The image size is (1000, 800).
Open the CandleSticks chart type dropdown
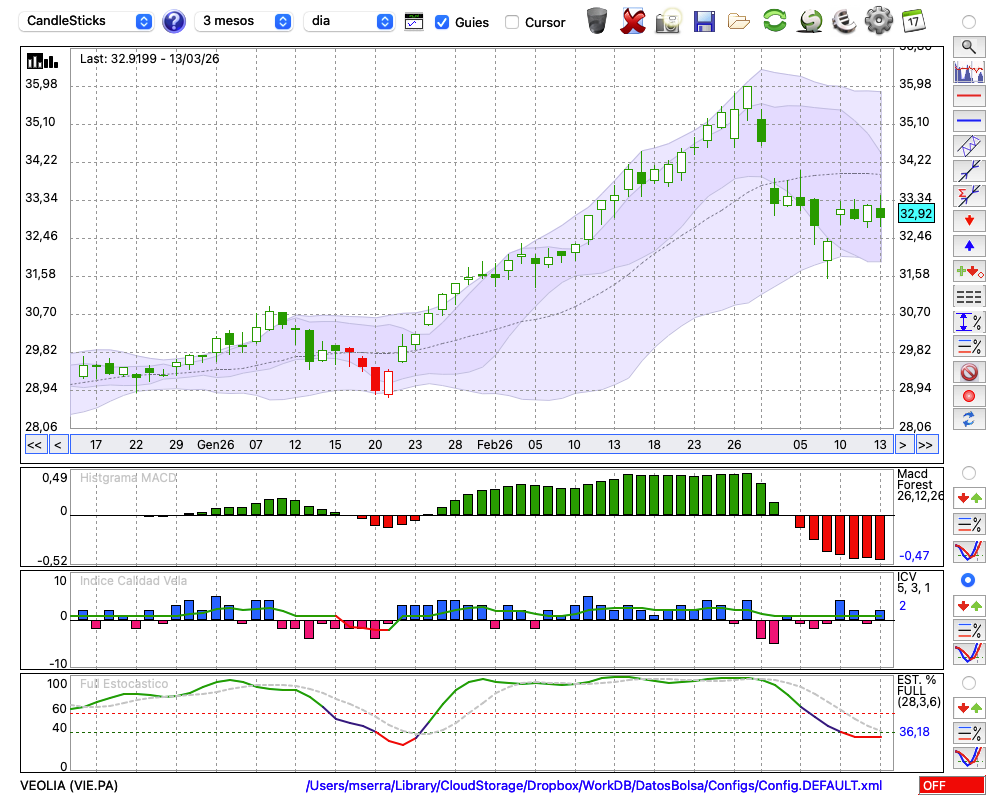(x=88, y=21)
